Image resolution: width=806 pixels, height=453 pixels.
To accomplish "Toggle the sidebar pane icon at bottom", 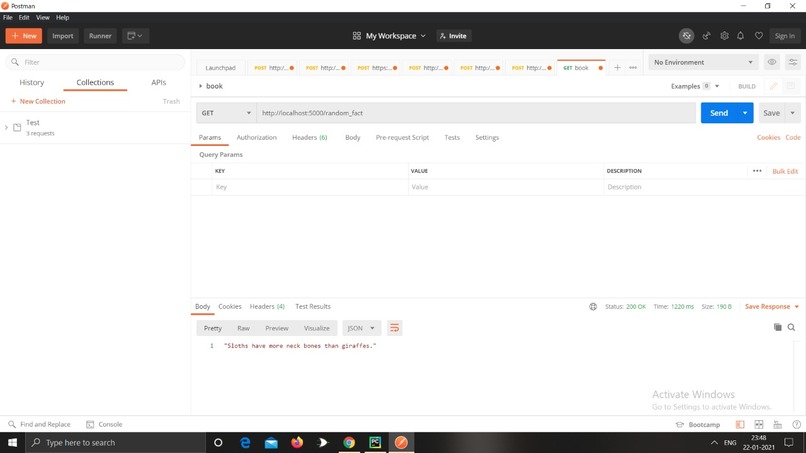I will tap(740, 425).
